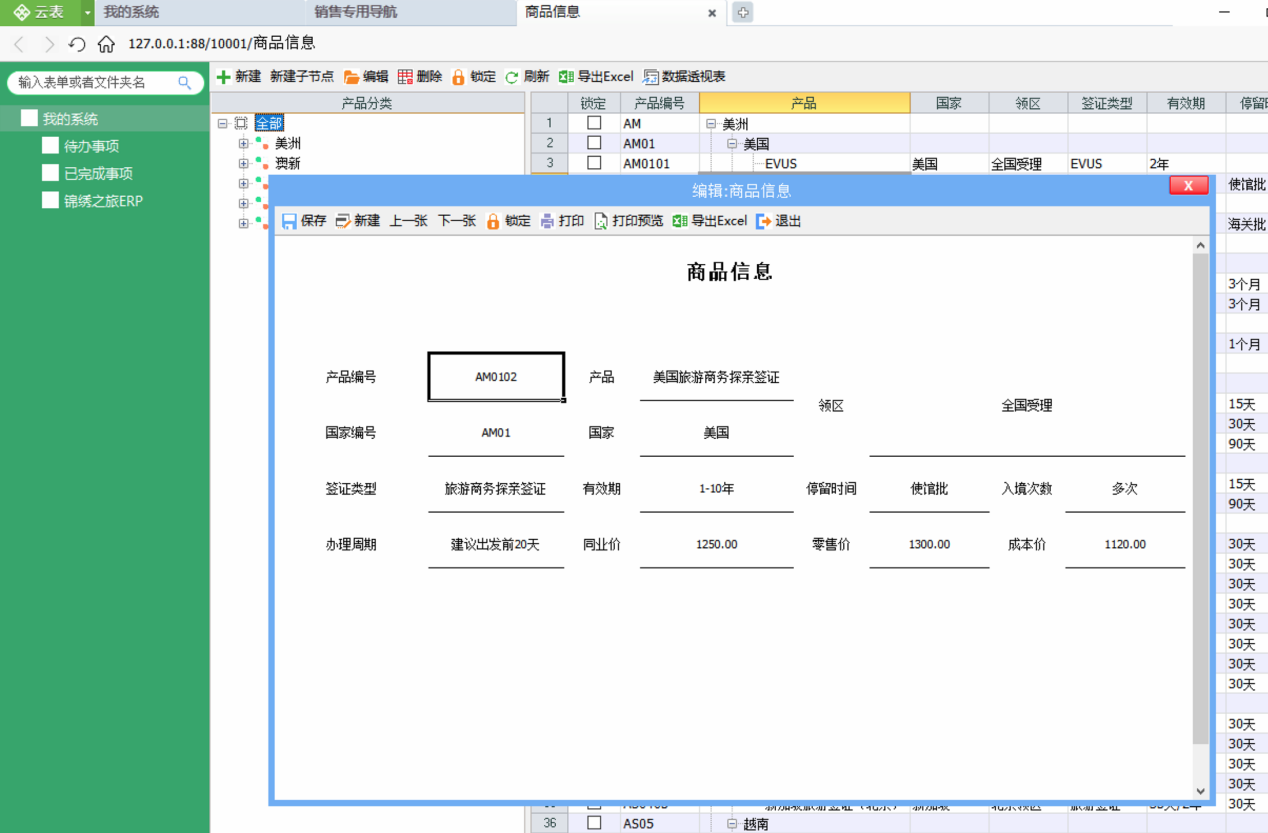The width and height of the screenshot is (1268, 833).
Task: Click the dialog vertical scrollbar thumb
Action: click(1200, 498)
